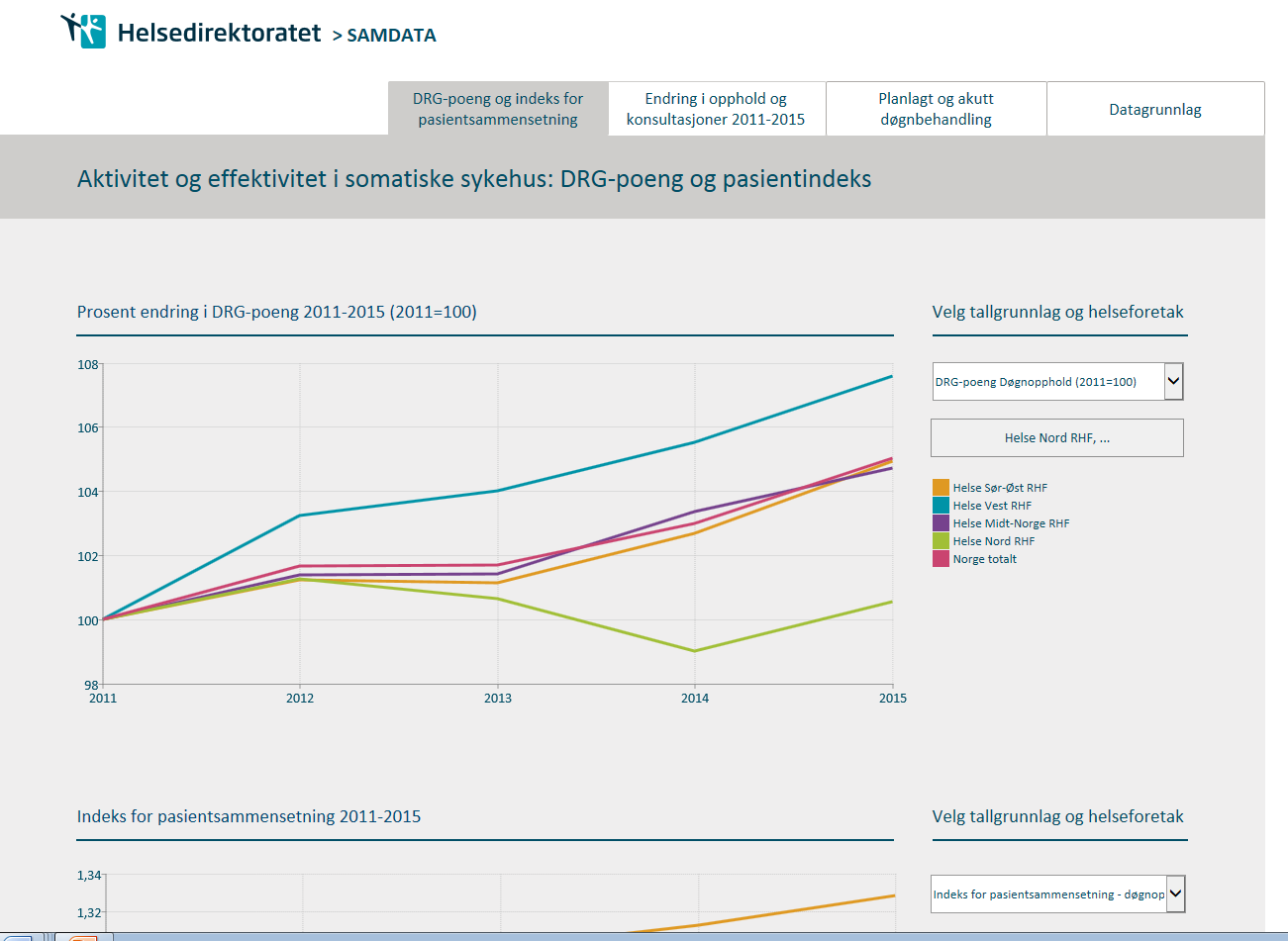The image size is (1288, 941).
Task: Select the Helse Sør-Øst RHF legend label
Action: pos(1000,488)
